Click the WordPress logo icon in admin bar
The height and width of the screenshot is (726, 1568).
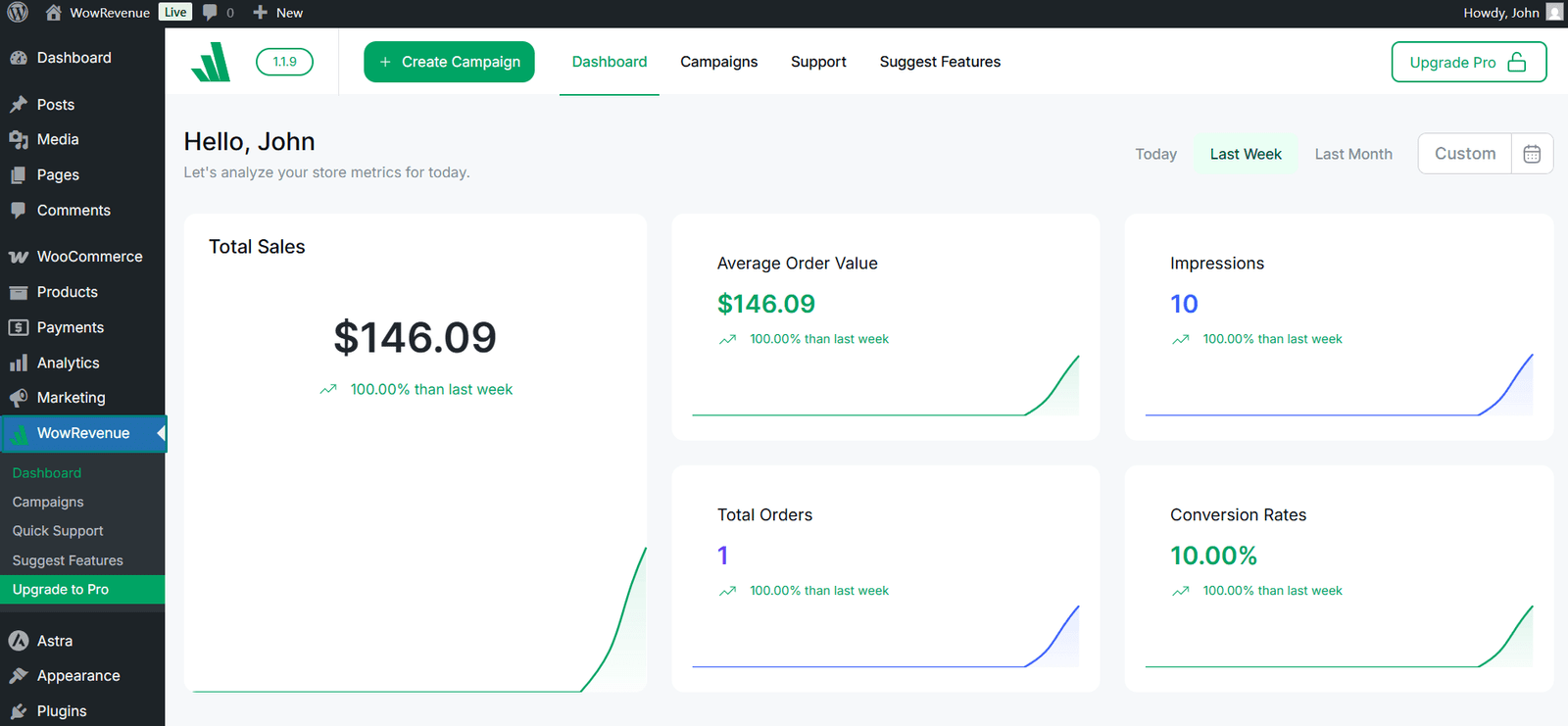point(18,13)
